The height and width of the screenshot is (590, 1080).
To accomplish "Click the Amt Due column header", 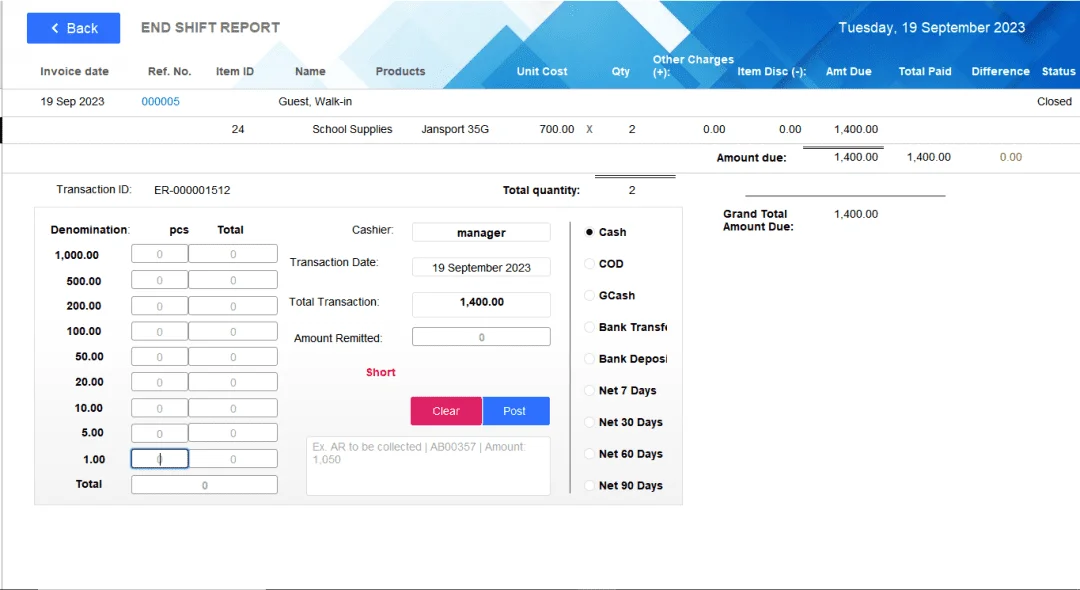I will [x=849, y=71].
